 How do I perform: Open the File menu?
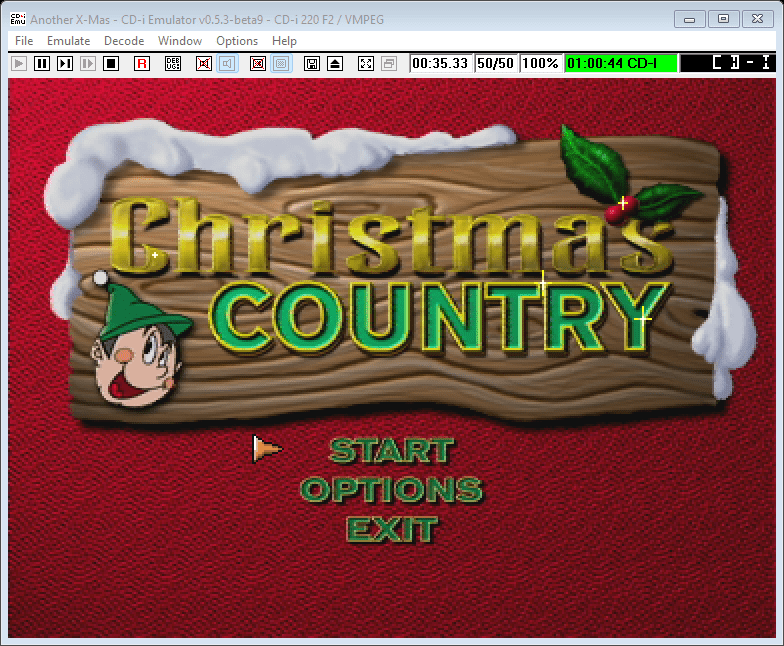coord(24,41)
